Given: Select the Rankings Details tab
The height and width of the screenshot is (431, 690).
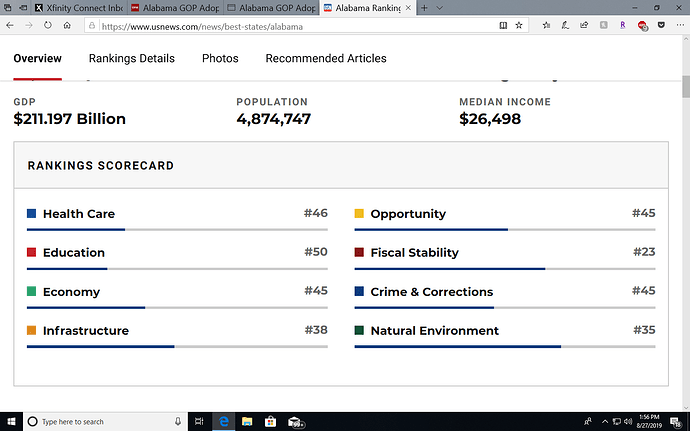Looking at the screenshot, I should click(131, 59).
